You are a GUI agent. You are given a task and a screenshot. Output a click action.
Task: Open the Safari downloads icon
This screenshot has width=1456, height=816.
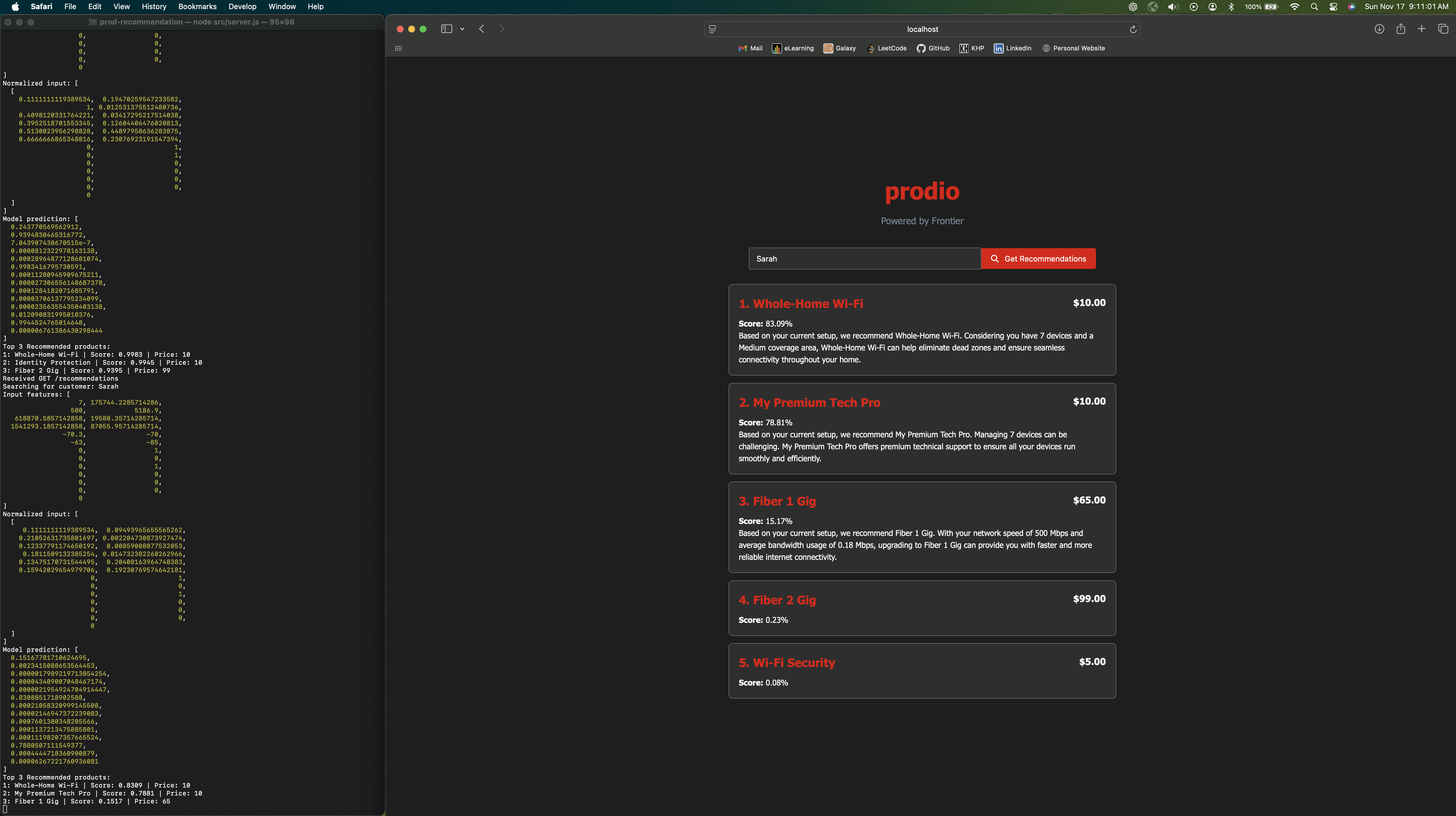[x=1379, y=29]
